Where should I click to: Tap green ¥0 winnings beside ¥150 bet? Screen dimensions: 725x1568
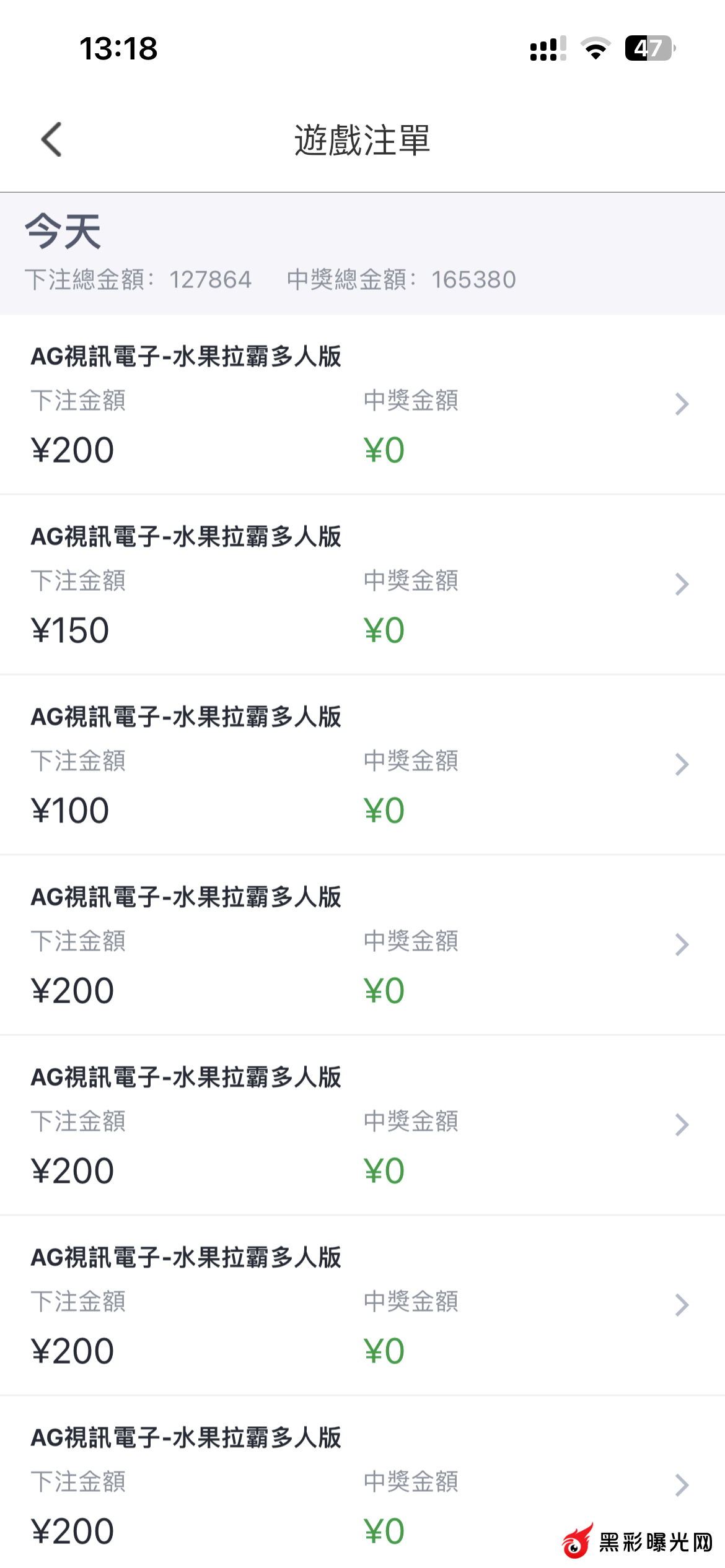click(x=384, y=630)
